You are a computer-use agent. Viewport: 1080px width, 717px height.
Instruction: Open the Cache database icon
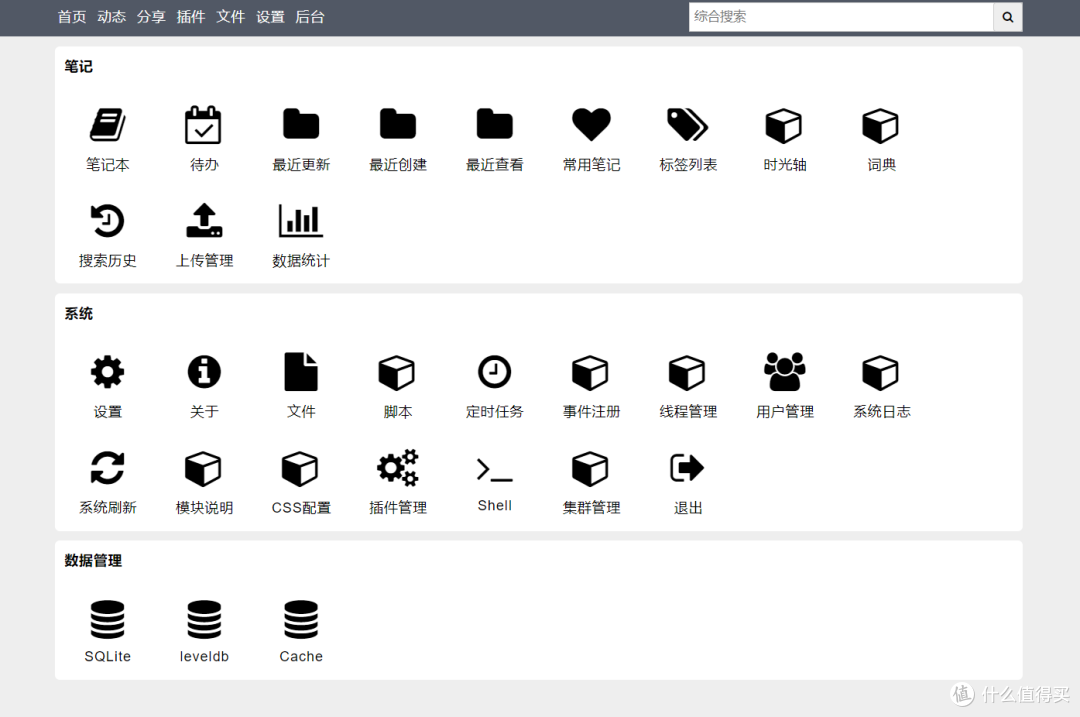[301, 619]
